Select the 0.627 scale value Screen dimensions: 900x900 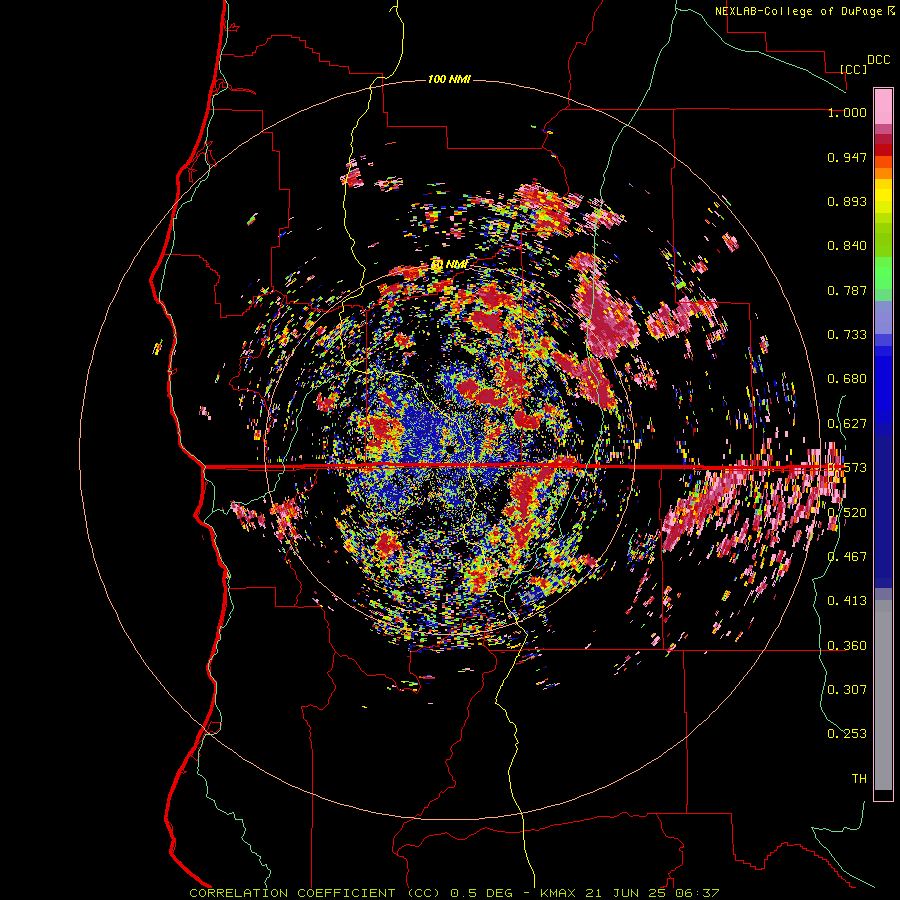click(x=847, y=424)
